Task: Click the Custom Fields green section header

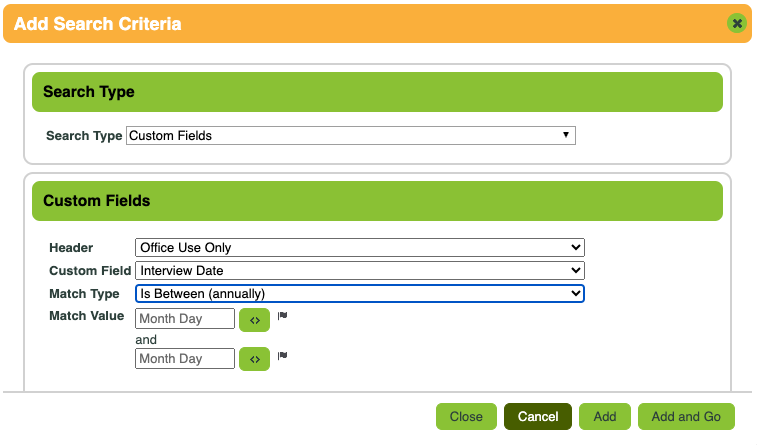Action: click(x=377, y=200)
